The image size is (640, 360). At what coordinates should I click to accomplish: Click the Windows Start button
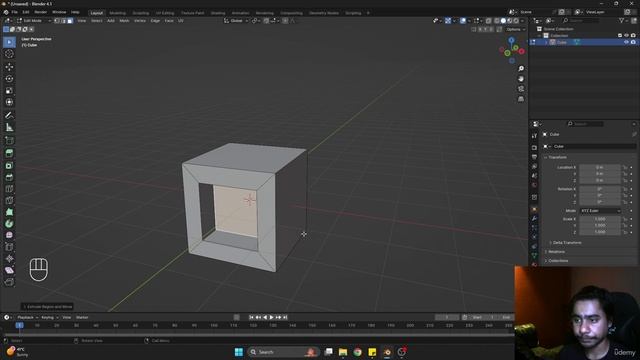click(x=239, y=352)
